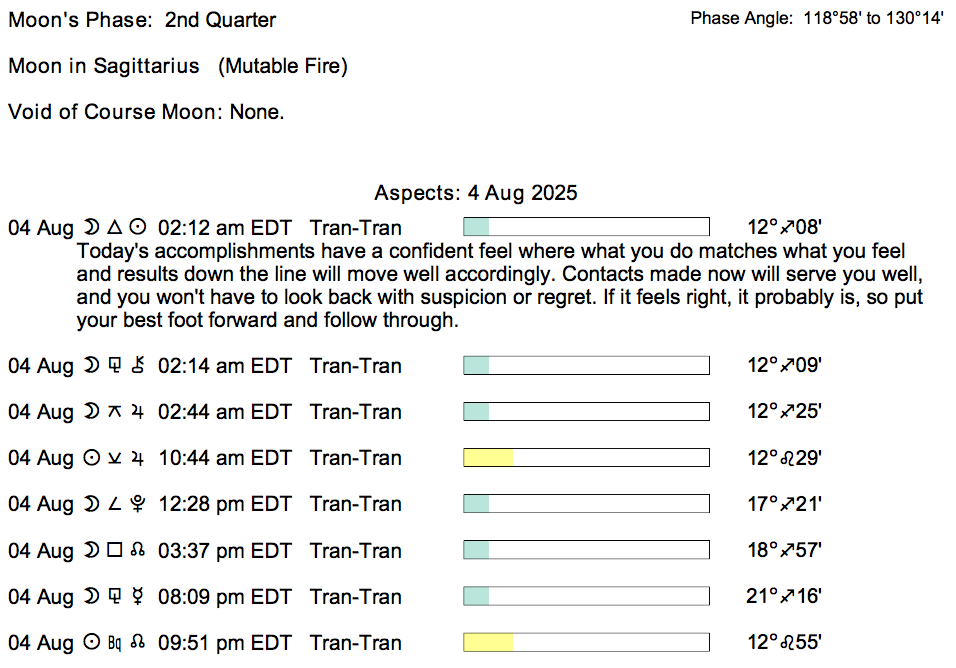Click the Moon trine Sun aspect glyphs

coord(115,227)
